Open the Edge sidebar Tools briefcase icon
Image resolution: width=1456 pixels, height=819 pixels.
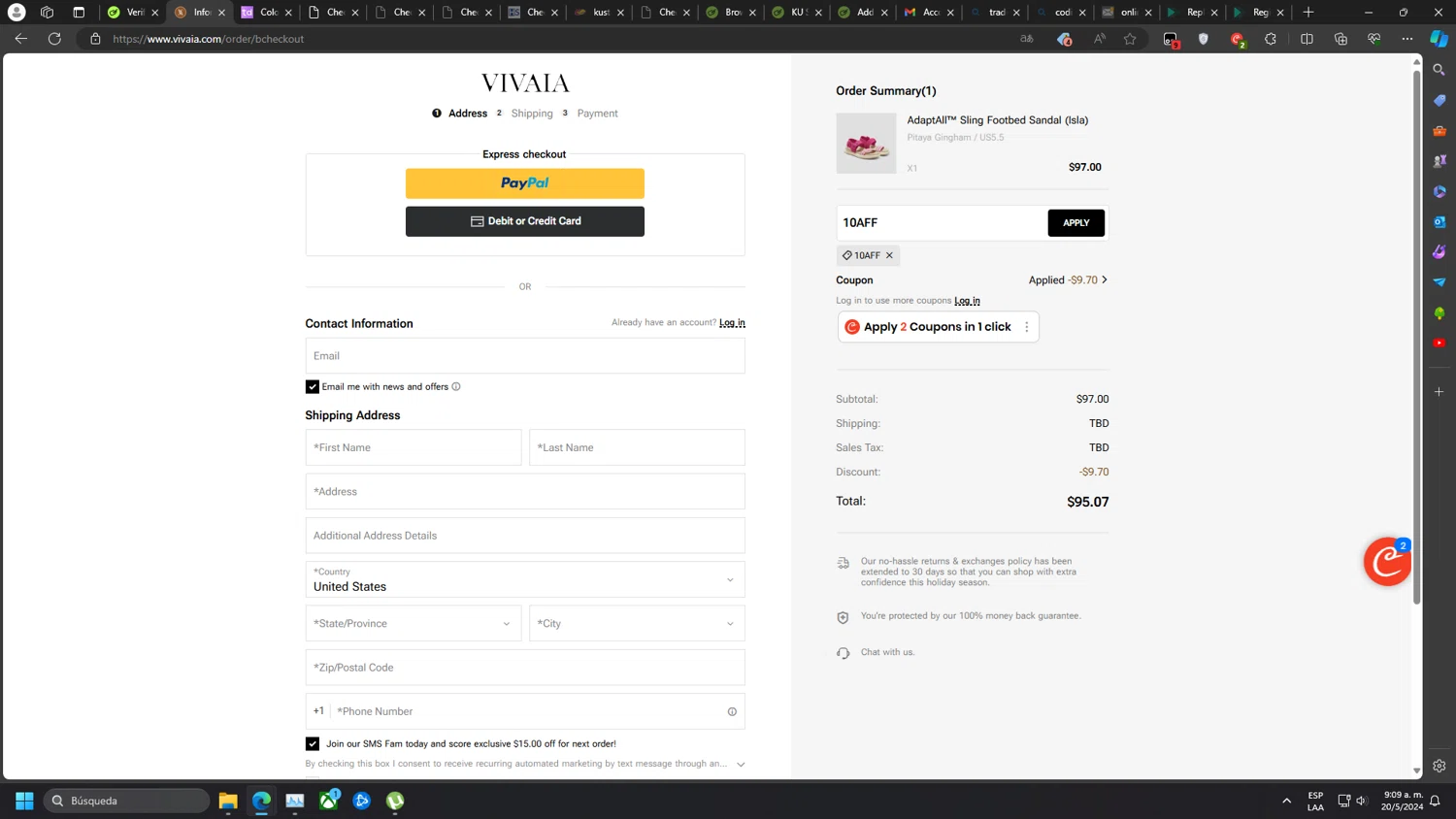coord(1439,131)
